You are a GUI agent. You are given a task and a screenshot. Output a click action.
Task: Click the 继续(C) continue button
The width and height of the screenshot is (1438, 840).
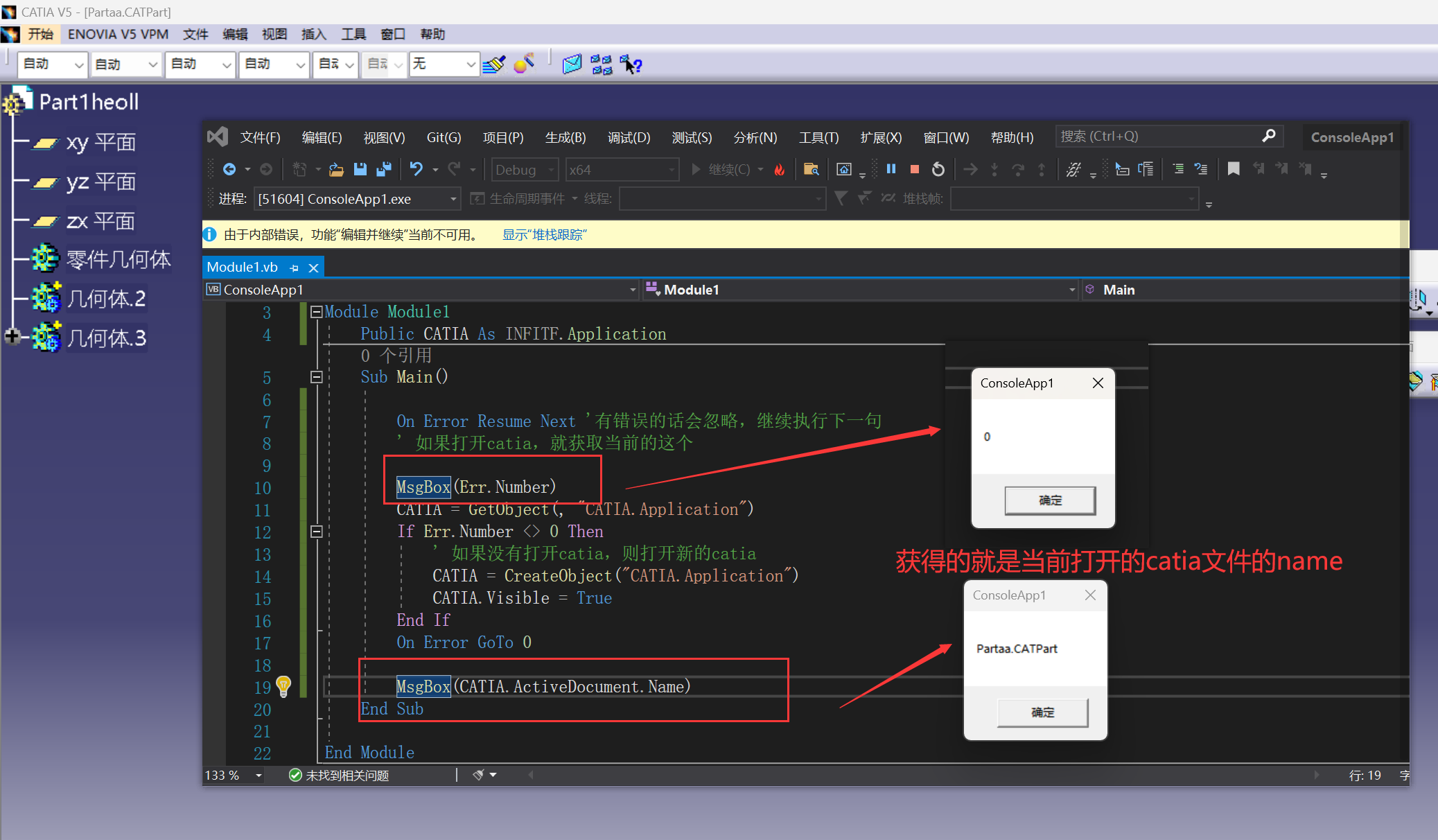pyautogui.click(x=721, y=170)
